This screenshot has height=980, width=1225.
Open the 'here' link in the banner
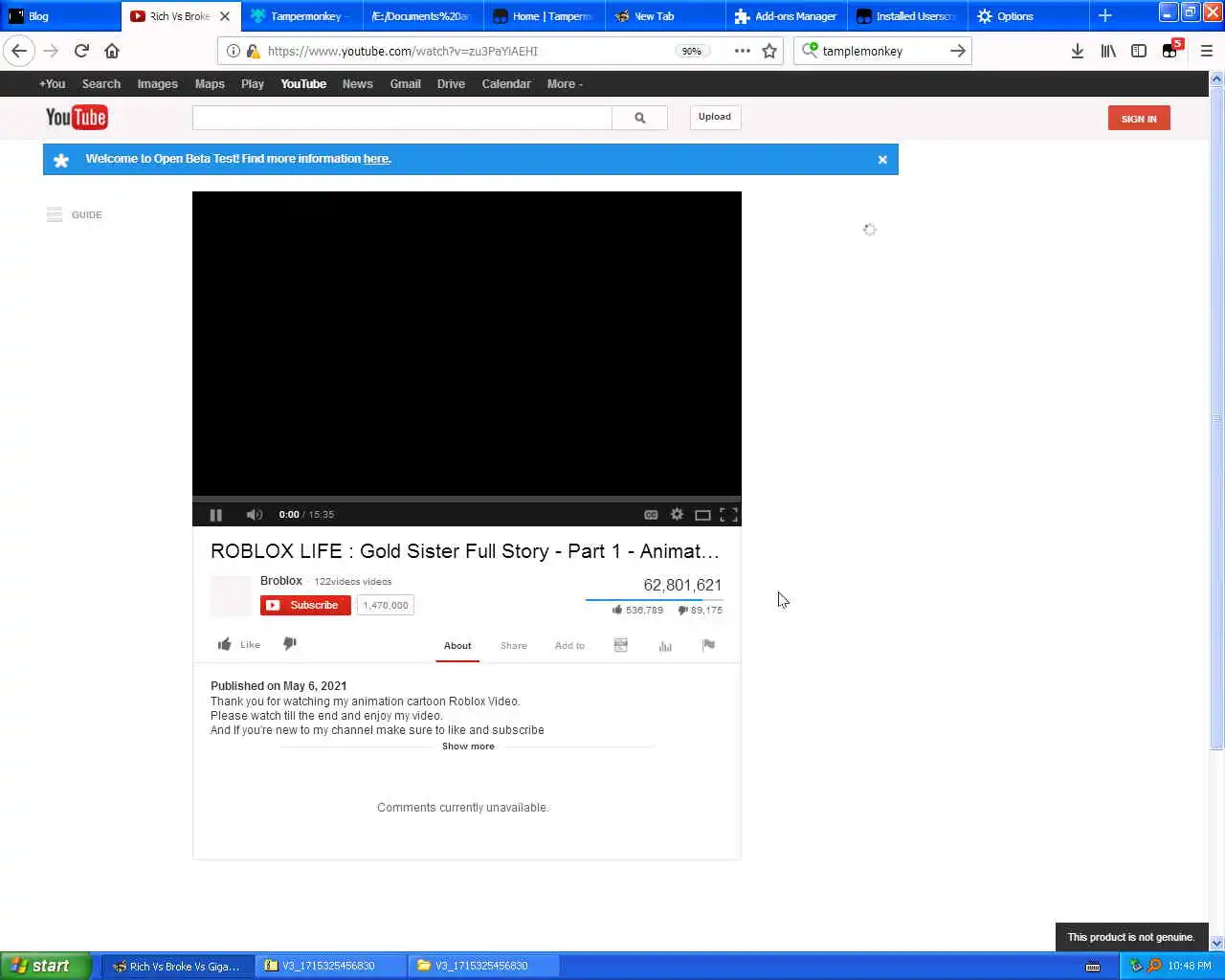[x=376, y=159]
